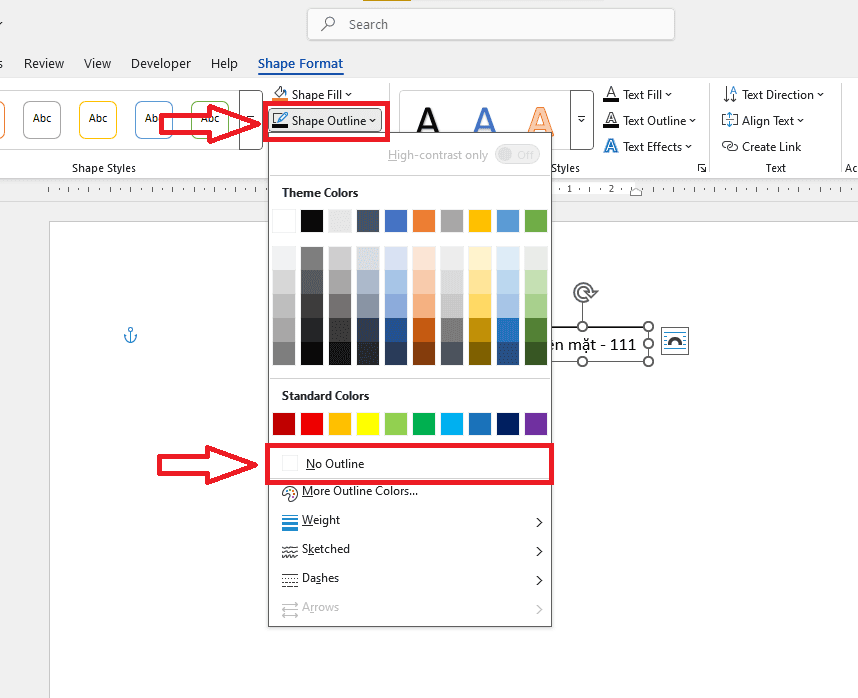The height and width of the screenshot is (698, 858).
Task: Click the Shape Fill paint bucket icon
Action: coord(279,95)
